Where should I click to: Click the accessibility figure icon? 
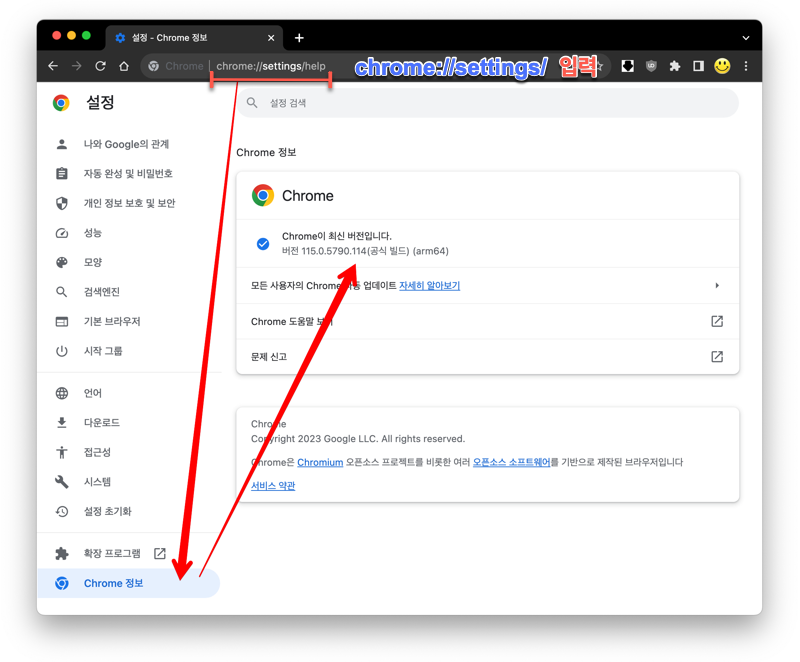[x=62, y=452]
